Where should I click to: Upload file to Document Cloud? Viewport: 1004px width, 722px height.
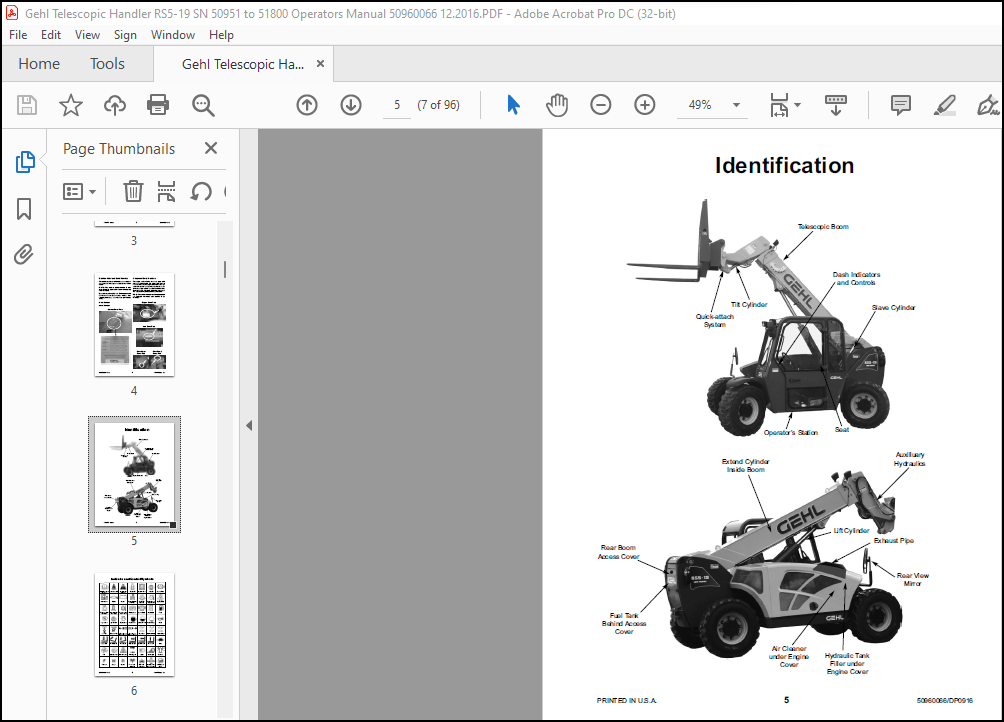[x=115, y=105]
